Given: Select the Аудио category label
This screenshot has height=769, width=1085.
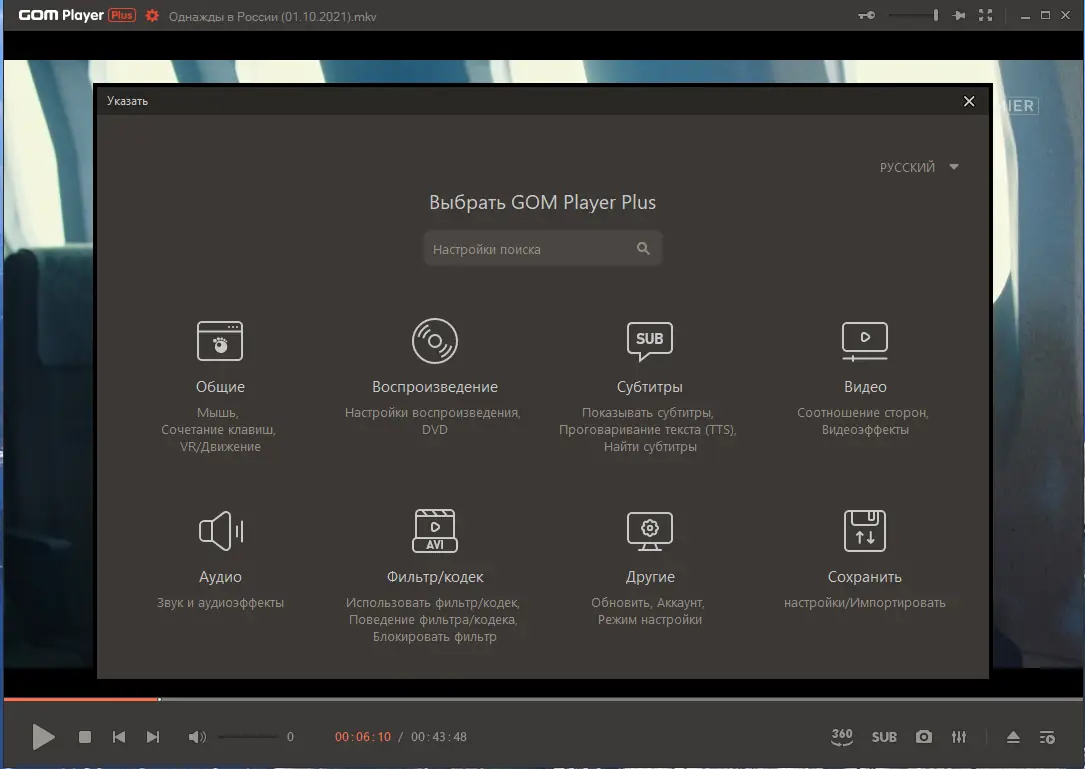Looking at the screenshot, I should click(x=220, y=577).
